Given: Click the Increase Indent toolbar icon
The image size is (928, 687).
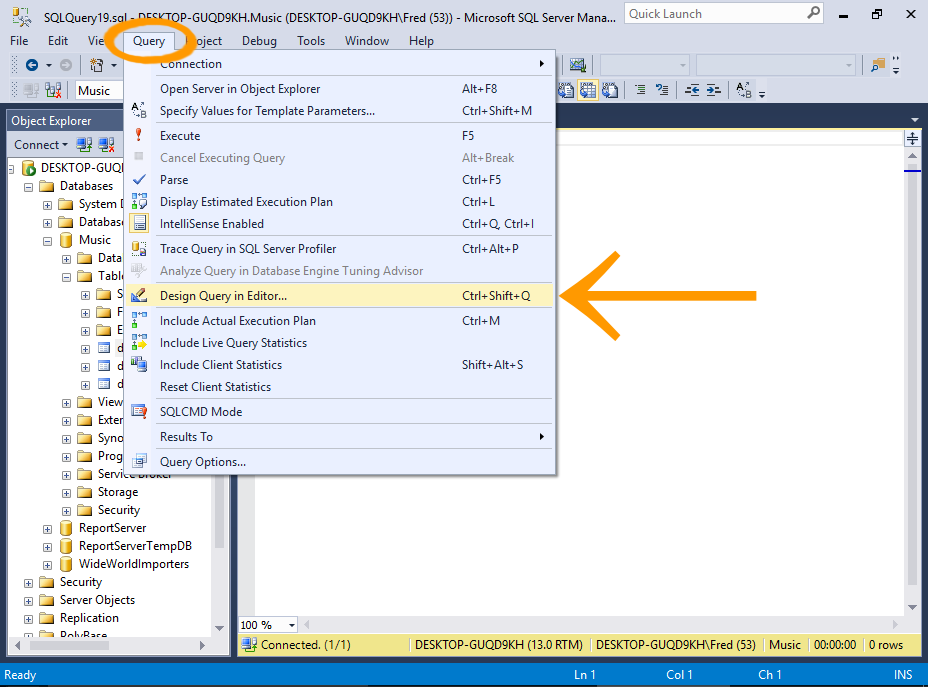Looking at the screenshot, I should 714,90.
